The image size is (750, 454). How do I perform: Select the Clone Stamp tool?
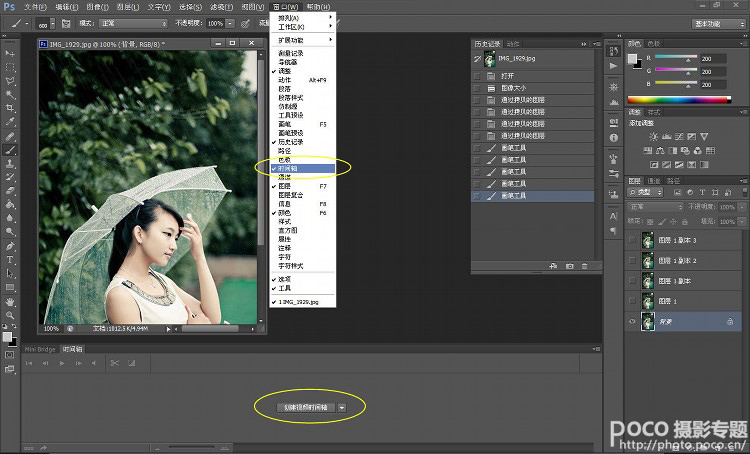click(x=10, y=164)
